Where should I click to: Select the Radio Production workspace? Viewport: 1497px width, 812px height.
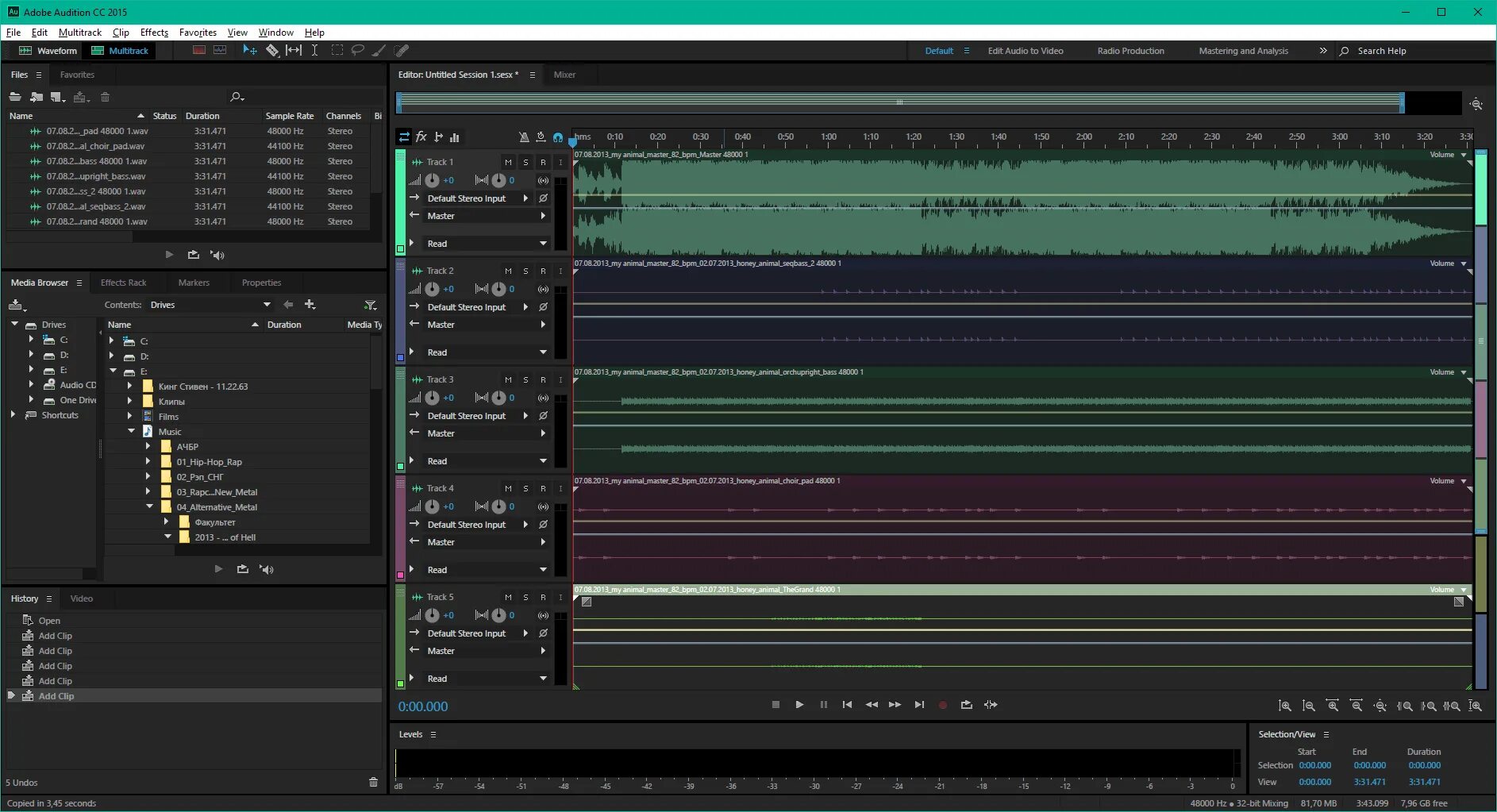[x=1130, y=51]
